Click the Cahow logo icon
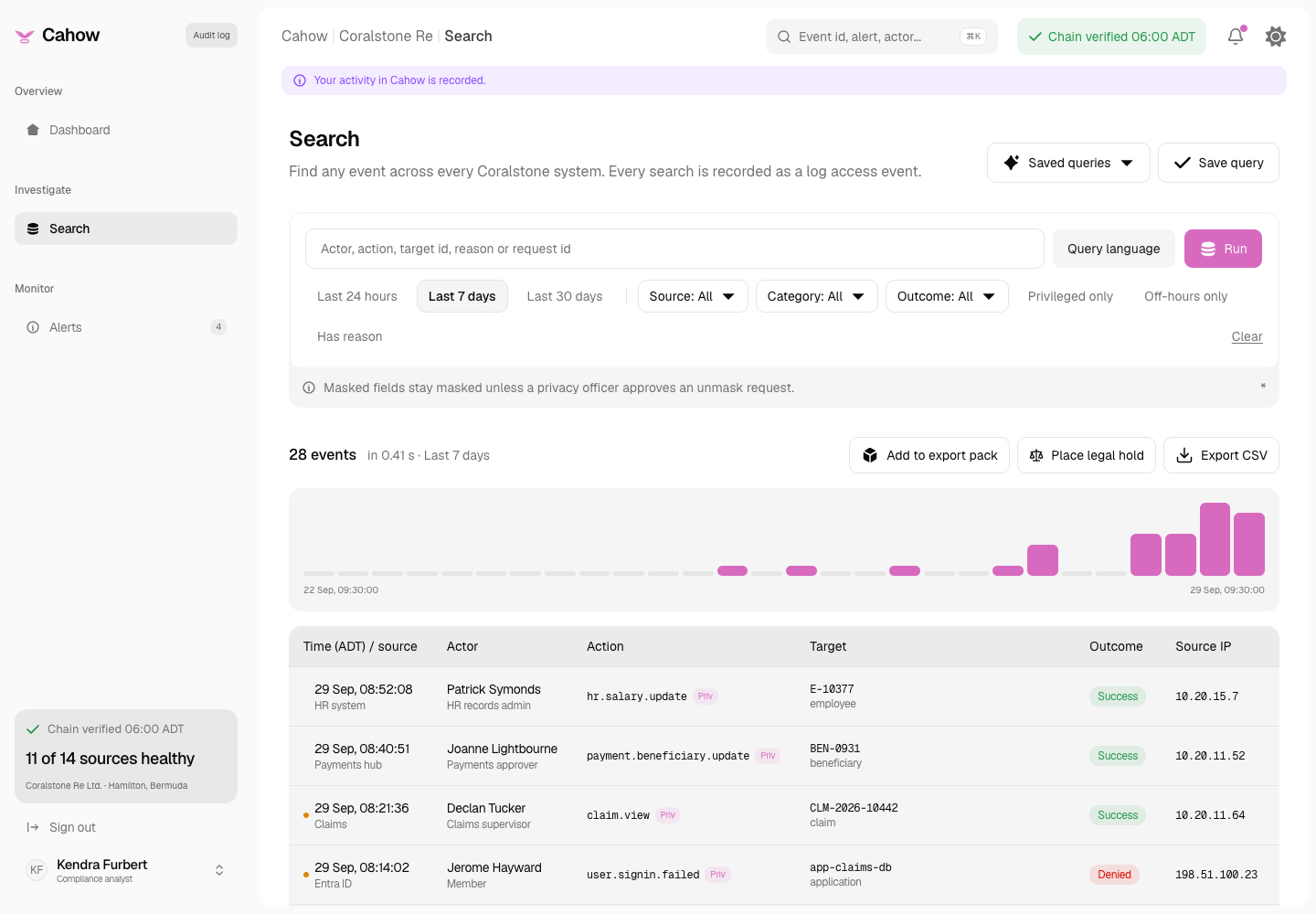Screen dimensions: 1316x914 [x=25, y=37]
